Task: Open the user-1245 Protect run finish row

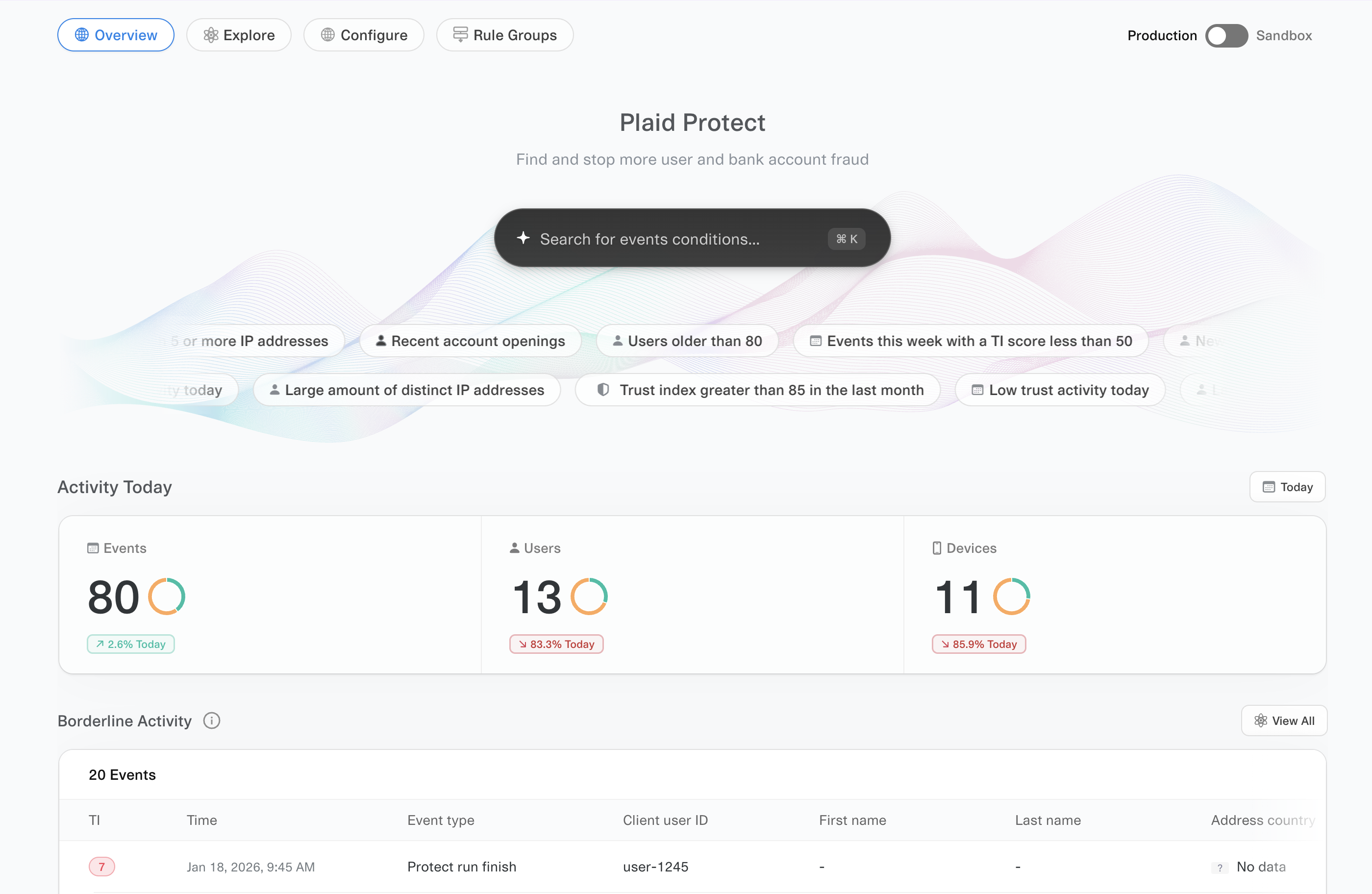Action: coord(461,867)
